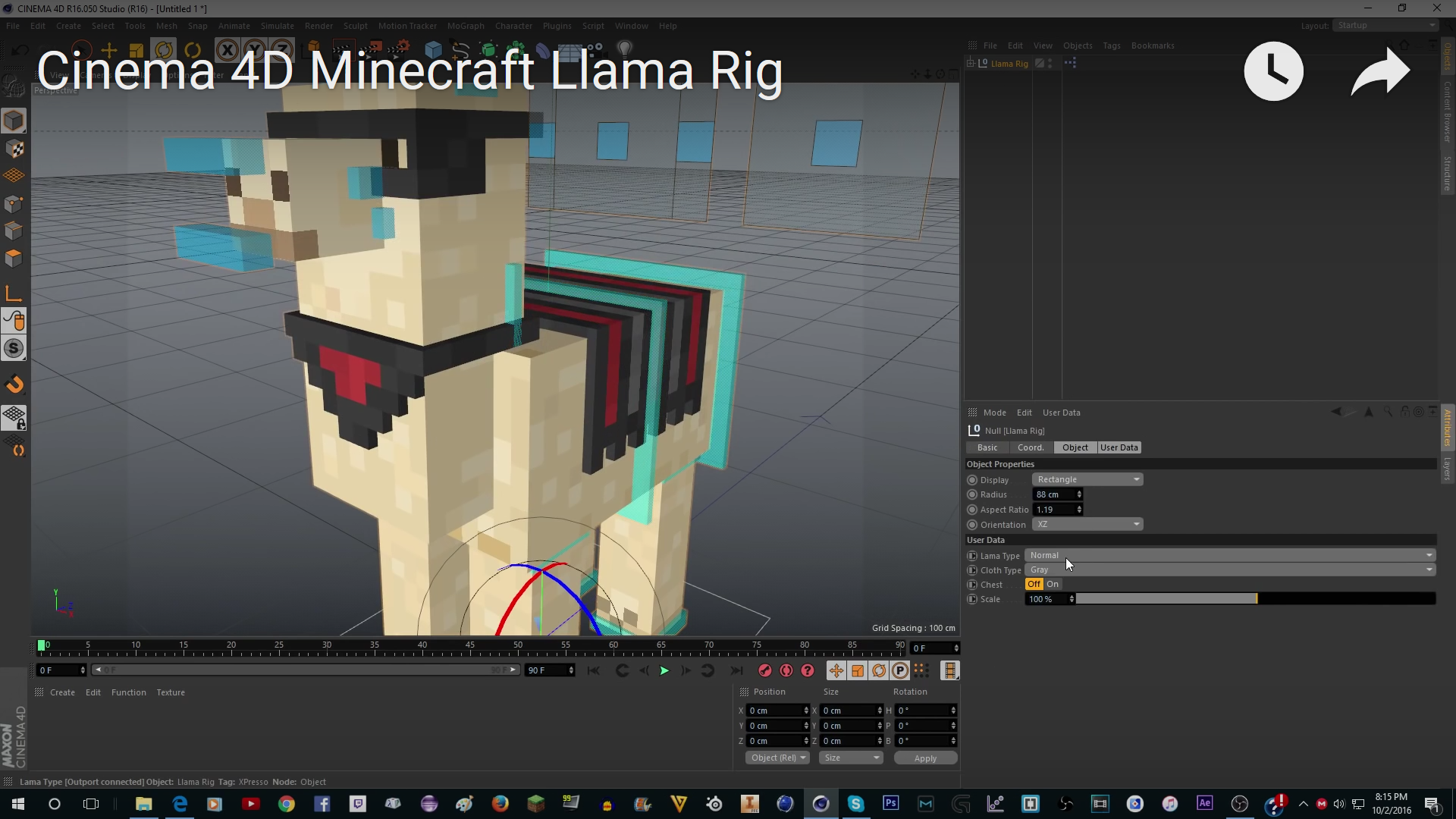Open the Display Rectangle dropdown
1456x819 pixels.
point(1087,479)
